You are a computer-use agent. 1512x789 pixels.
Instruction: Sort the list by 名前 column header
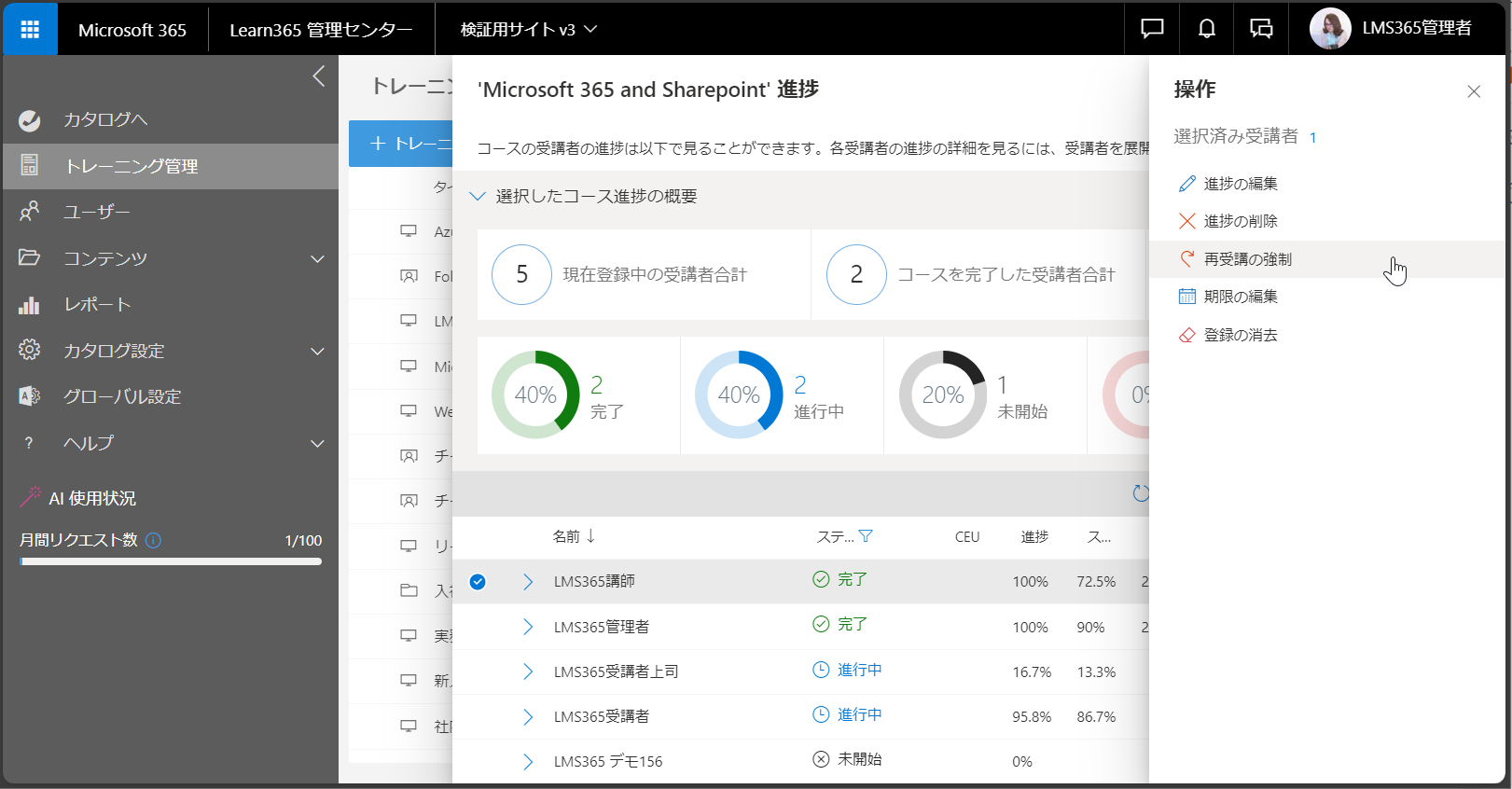(573, 536)
